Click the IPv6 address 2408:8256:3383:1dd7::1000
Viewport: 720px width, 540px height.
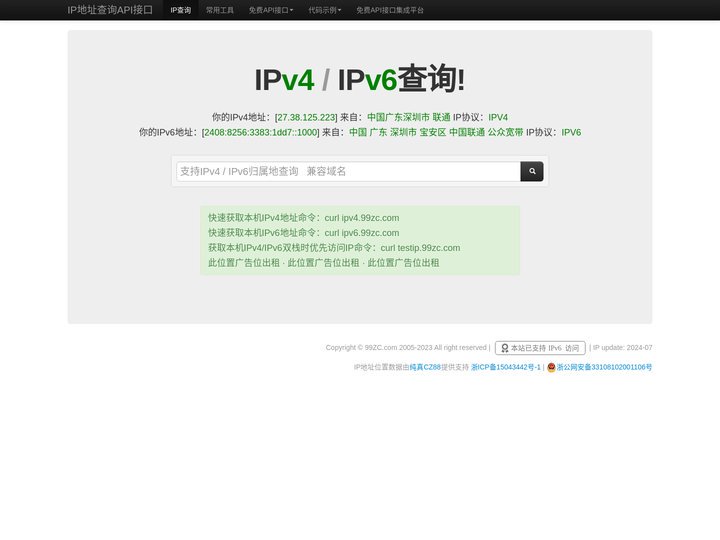point(260,132)
